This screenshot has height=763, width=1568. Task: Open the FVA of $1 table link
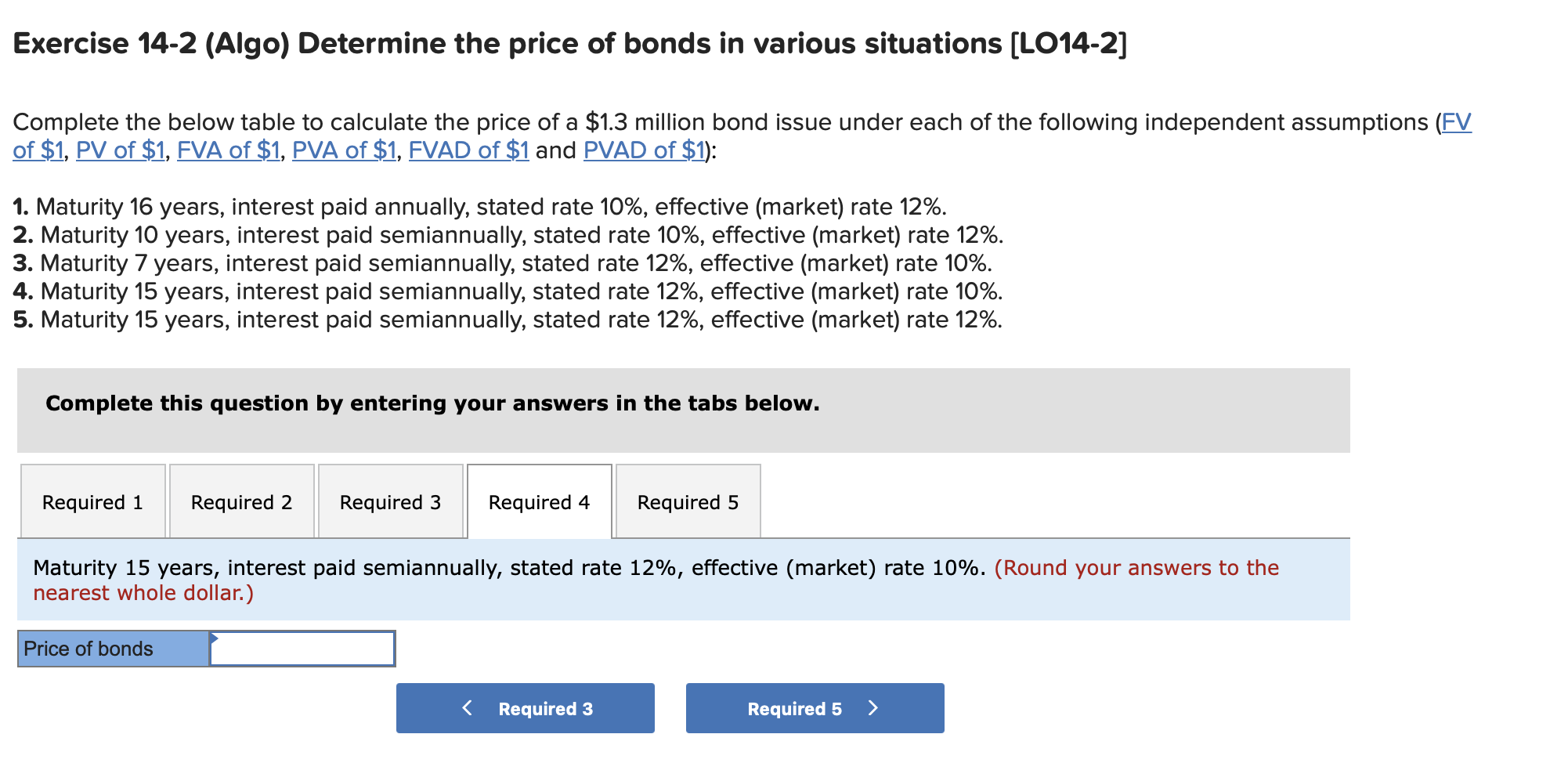(x=228, y=150)
